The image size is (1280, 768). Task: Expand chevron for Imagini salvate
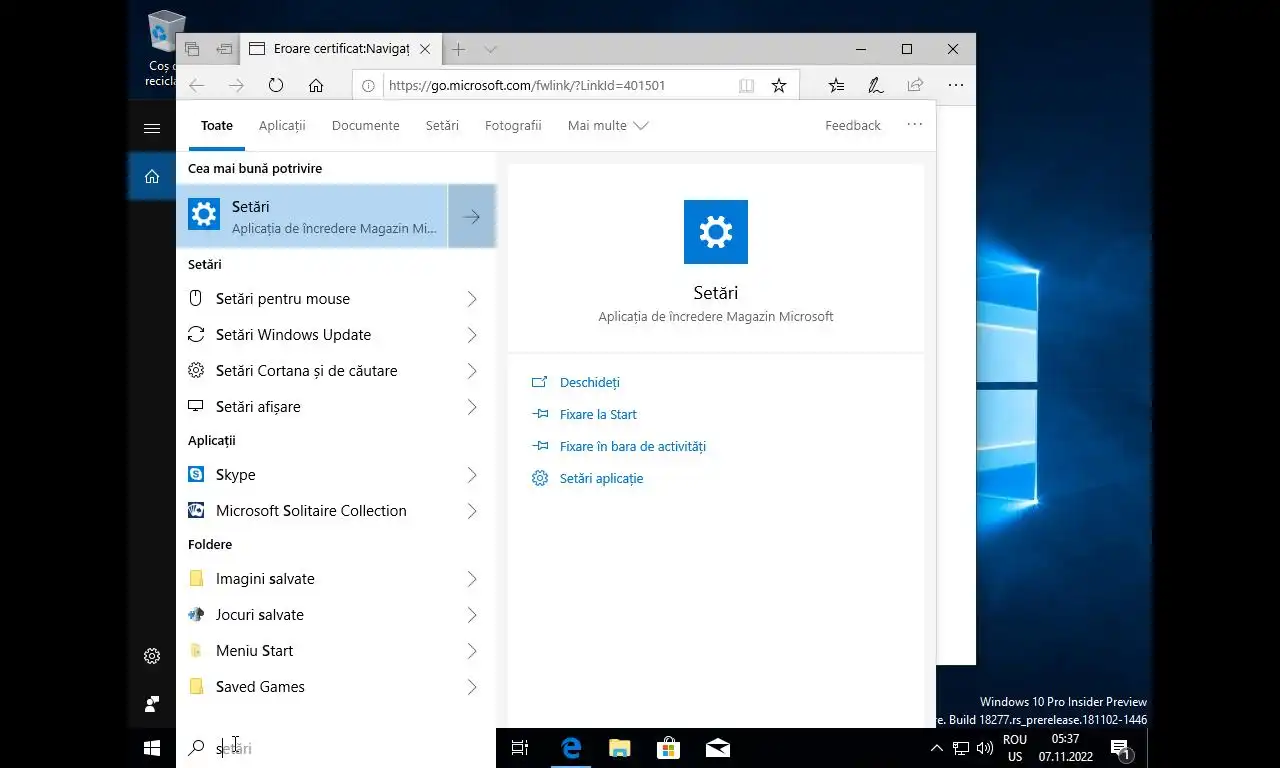click(x=472, y=579)
